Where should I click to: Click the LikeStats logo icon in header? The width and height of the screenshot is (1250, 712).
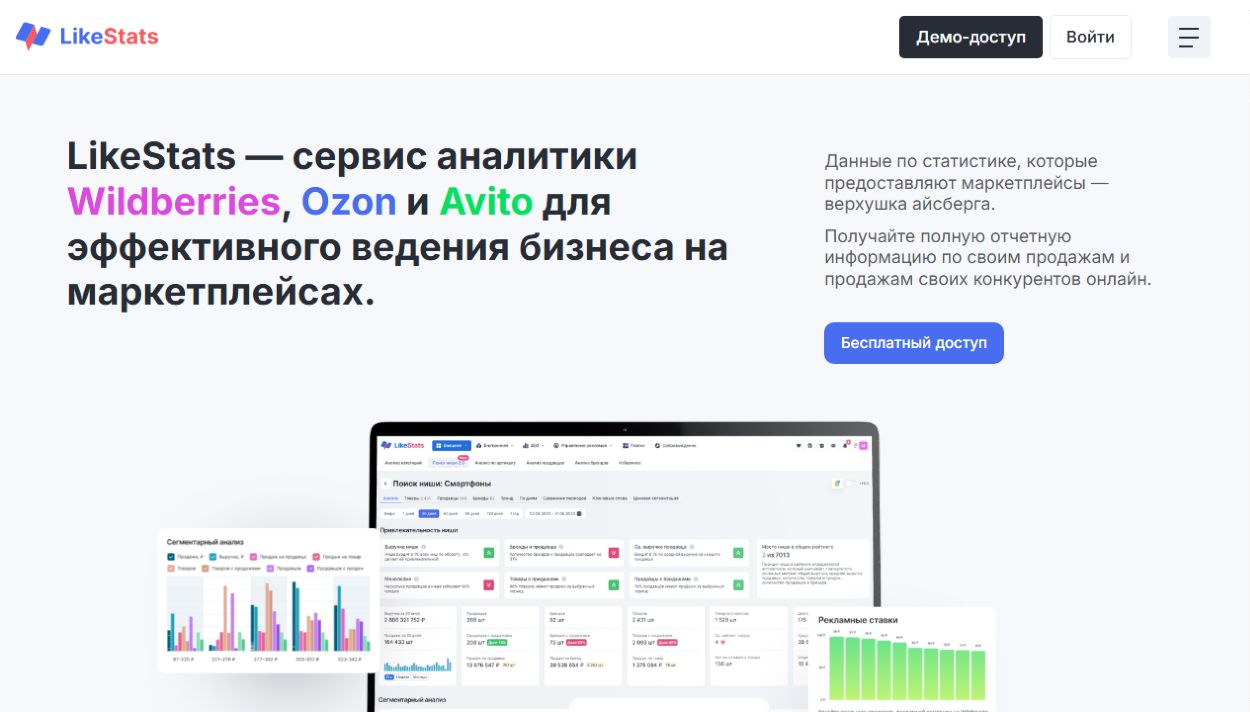33,37
